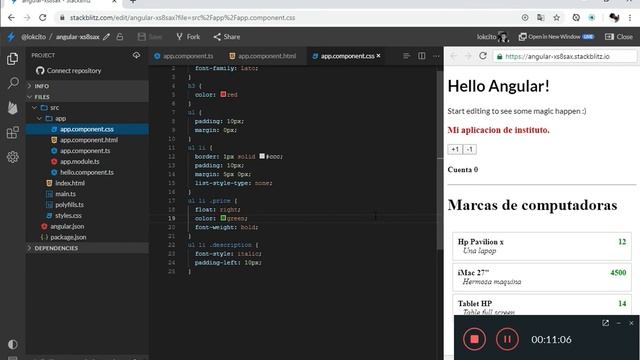Switch to app.component.css editor tab
This screenshot has width=640, height=360.
pos(346,56)
